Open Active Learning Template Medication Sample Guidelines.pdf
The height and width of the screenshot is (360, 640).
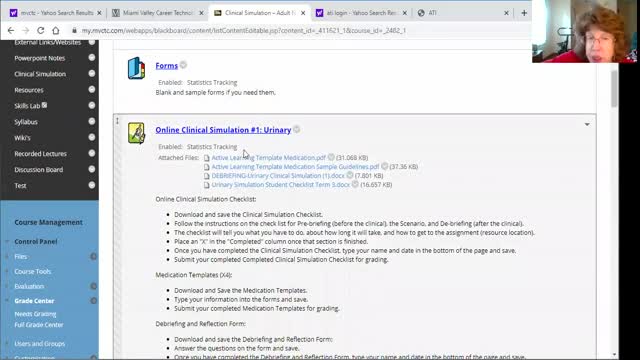[295, 167]
